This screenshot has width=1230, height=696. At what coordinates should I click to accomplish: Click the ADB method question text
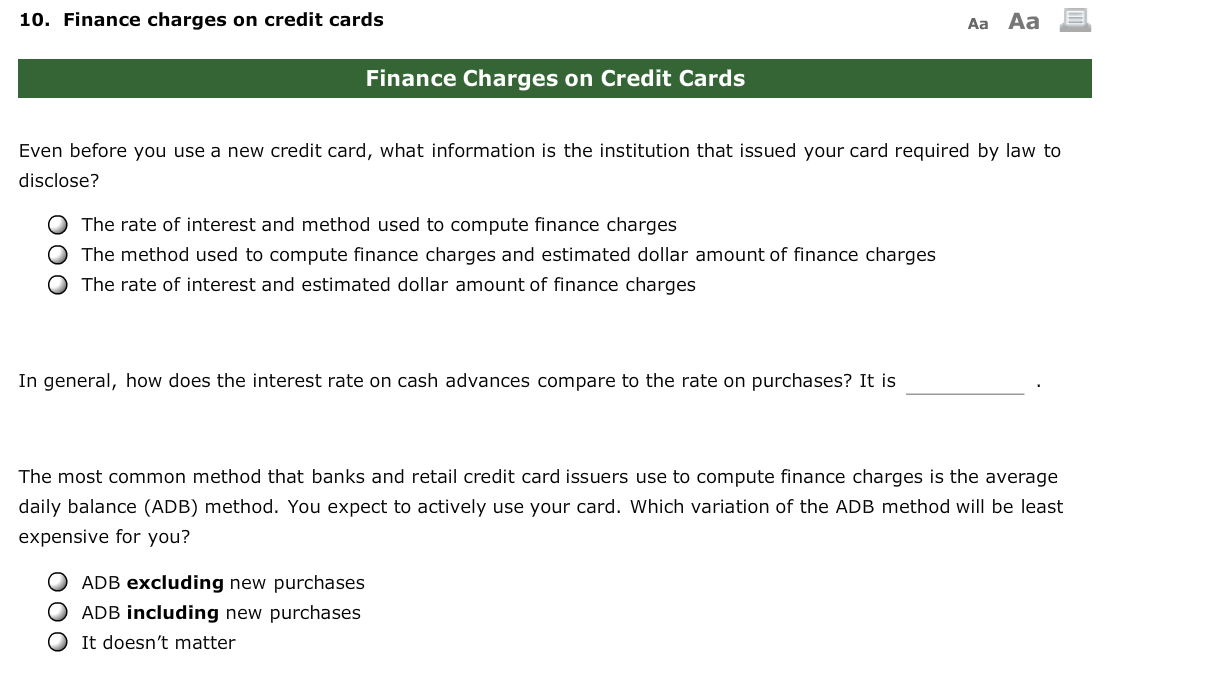(540, 506)
